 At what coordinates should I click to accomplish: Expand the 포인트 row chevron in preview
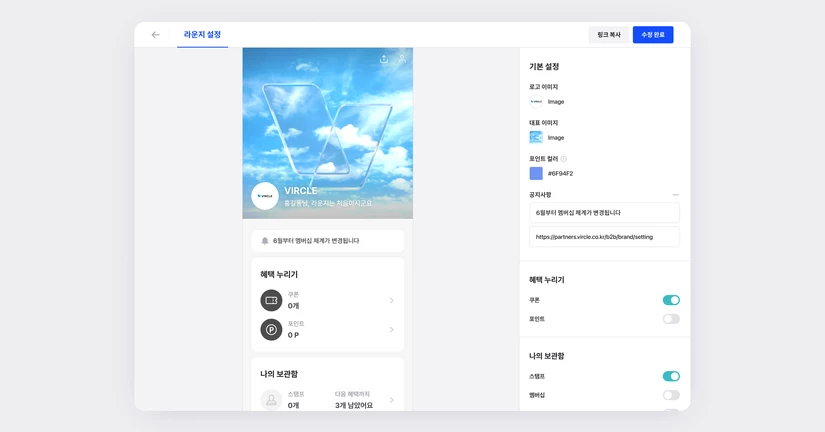tap(391, 330)
